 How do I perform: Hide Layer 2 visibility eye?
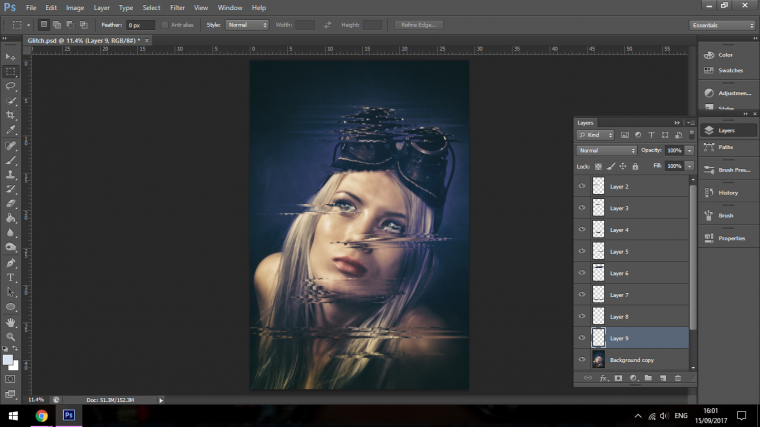pyautogui.click(x=582, y=186)
